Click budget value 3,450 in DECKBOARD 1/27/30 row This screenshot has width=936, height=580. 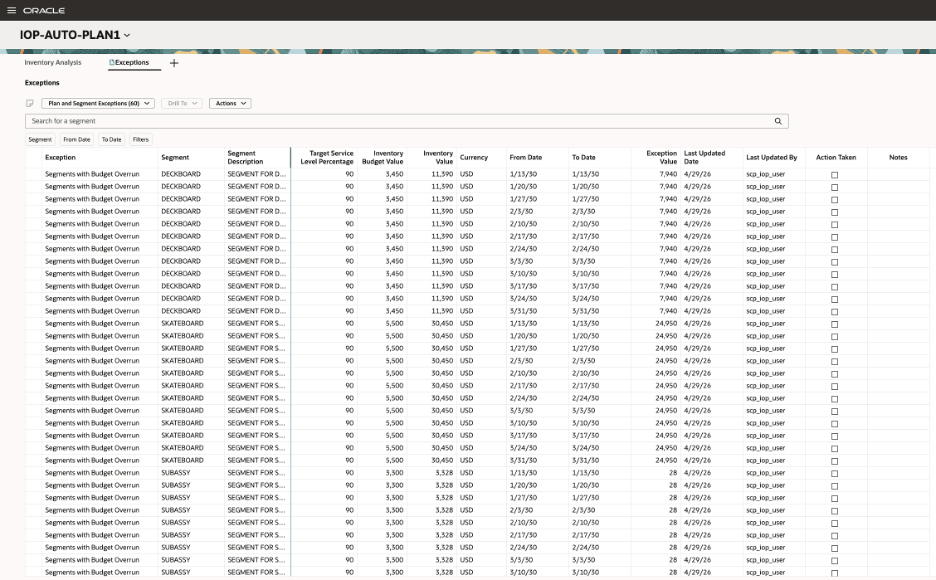click(x=394, y=199)
